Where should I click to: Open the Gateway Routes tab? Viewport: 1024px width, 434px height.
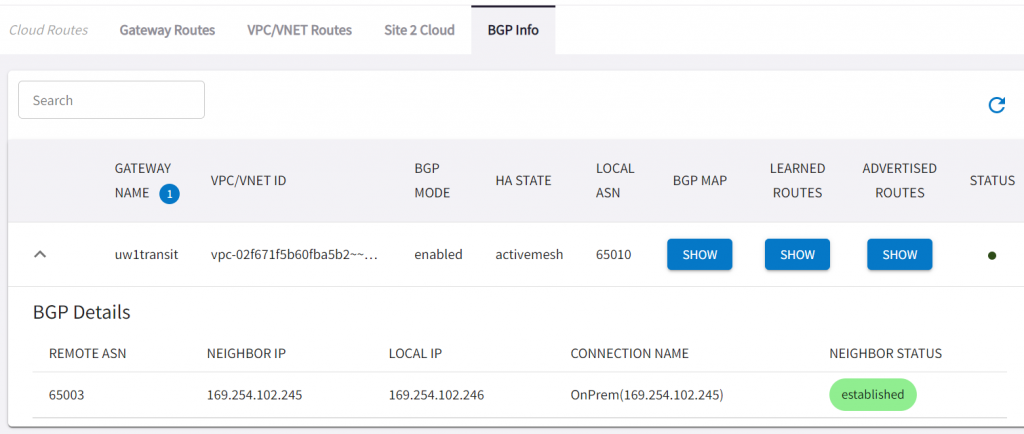(x=167, y=30)
